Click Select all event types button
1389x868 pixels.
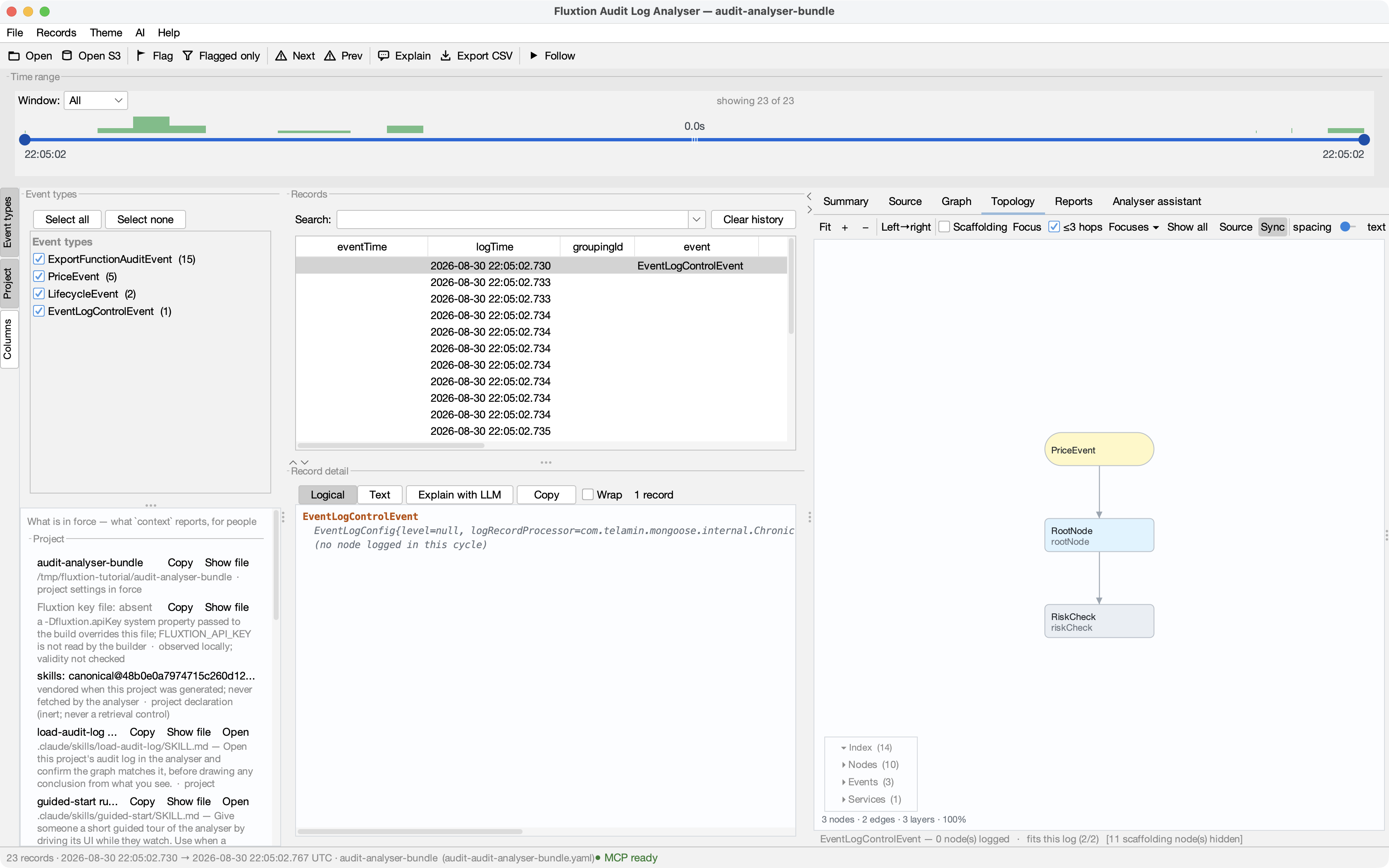(67, 219)
